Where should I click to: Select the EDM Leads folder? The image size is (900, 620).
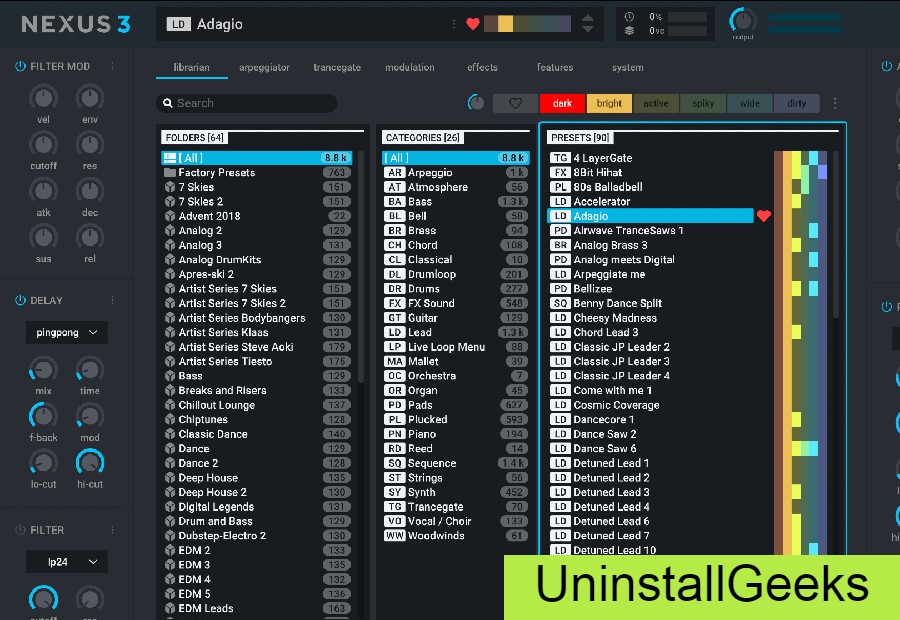[257, 609]
